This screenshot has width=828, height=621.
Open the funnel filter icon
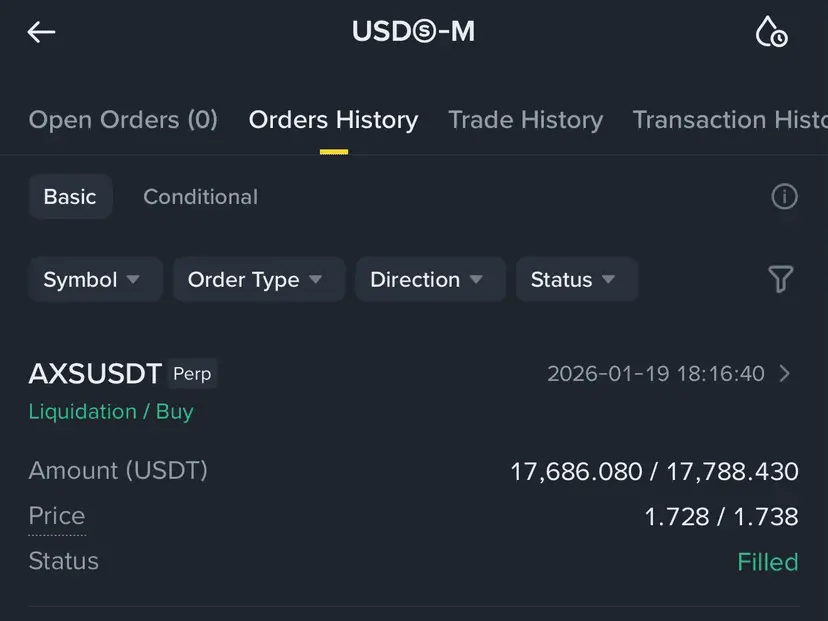(x=780, y=280)
